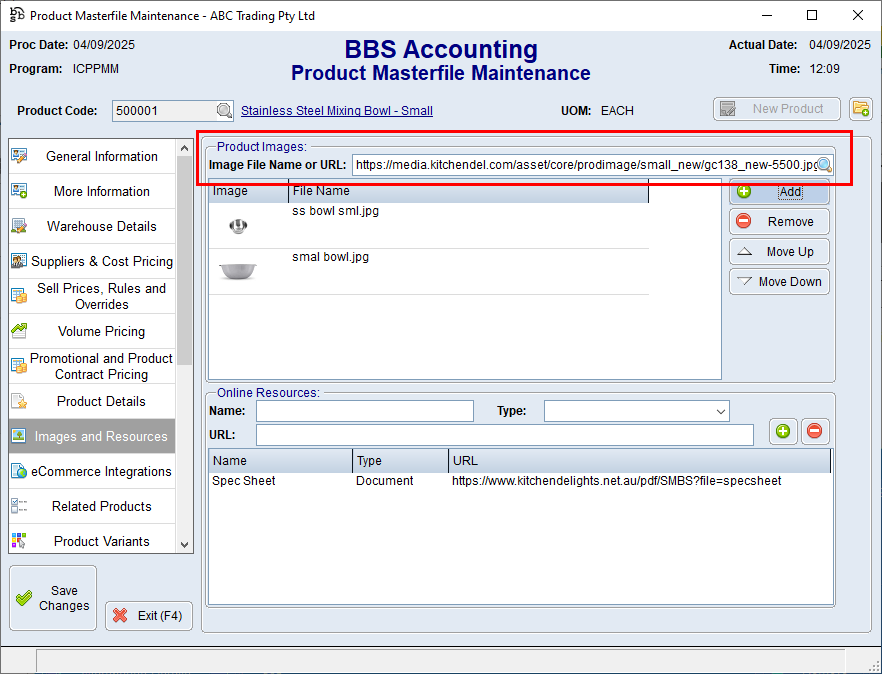This screenshot has width=882, height=674.
Task: Click green plus to add online resource
Action: point(783,431)
